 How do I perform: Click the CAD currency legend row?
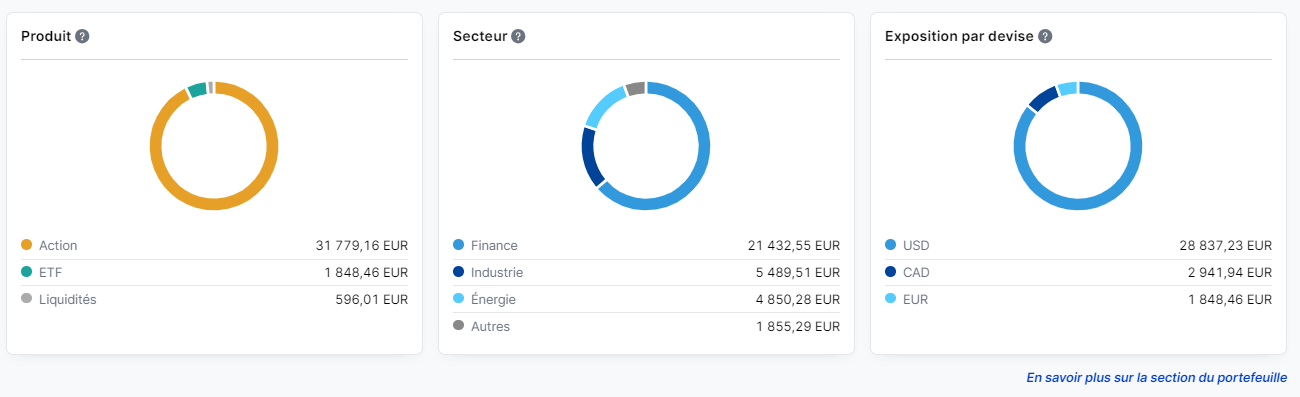point(1078,272)
